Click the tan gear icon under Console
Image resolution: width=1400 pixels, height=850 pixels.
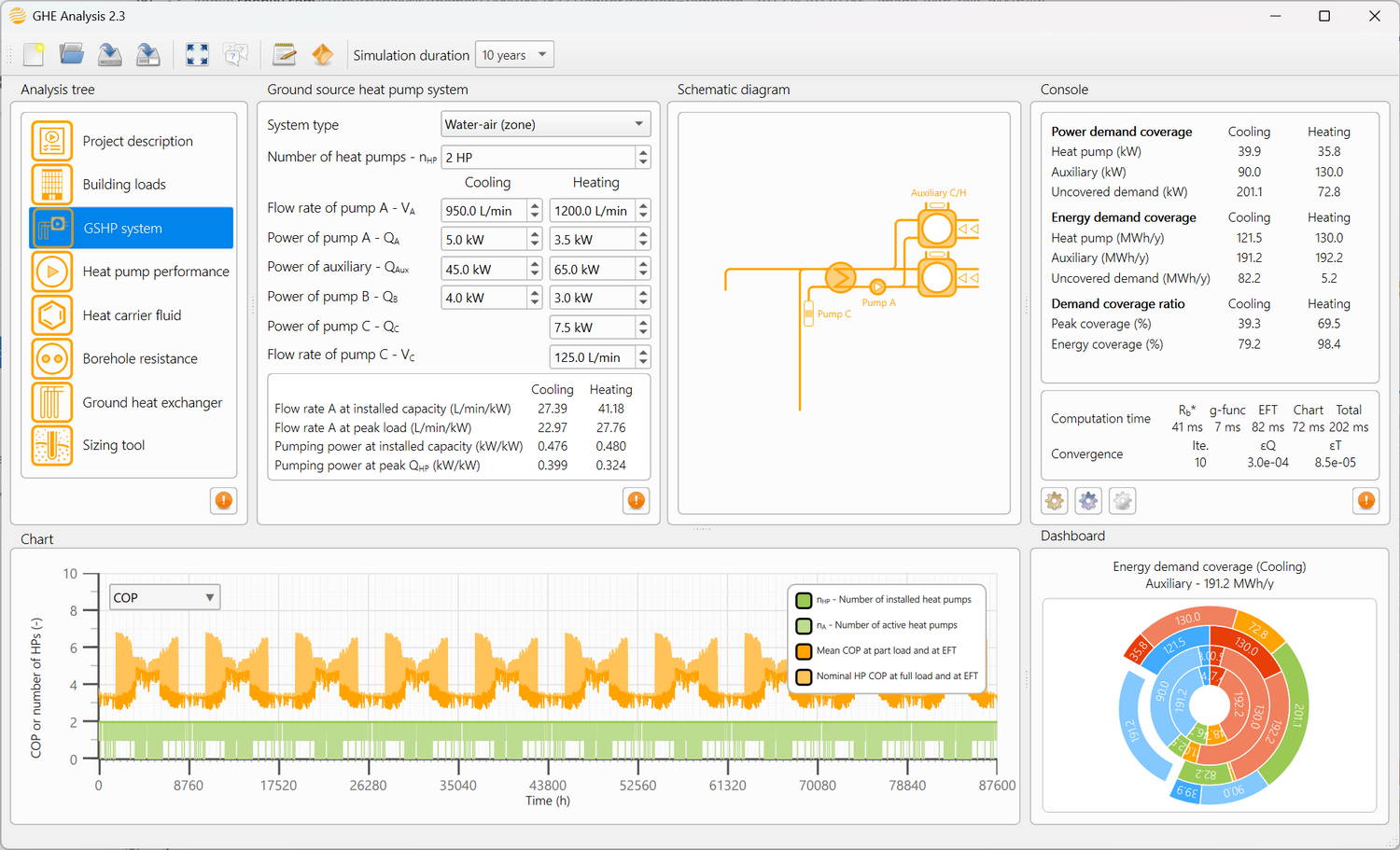tap(1055, 501)
